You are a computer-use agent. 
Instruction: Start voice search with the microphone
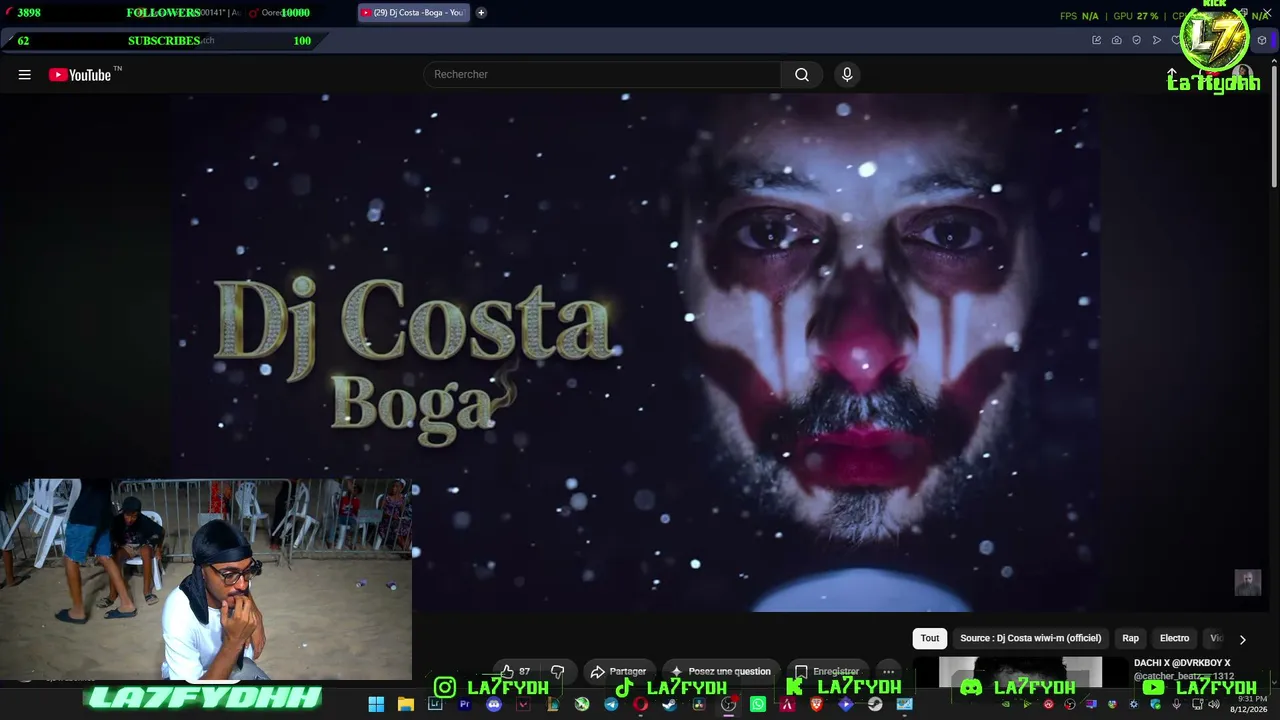pyautogui.click(x=847, y=75)
